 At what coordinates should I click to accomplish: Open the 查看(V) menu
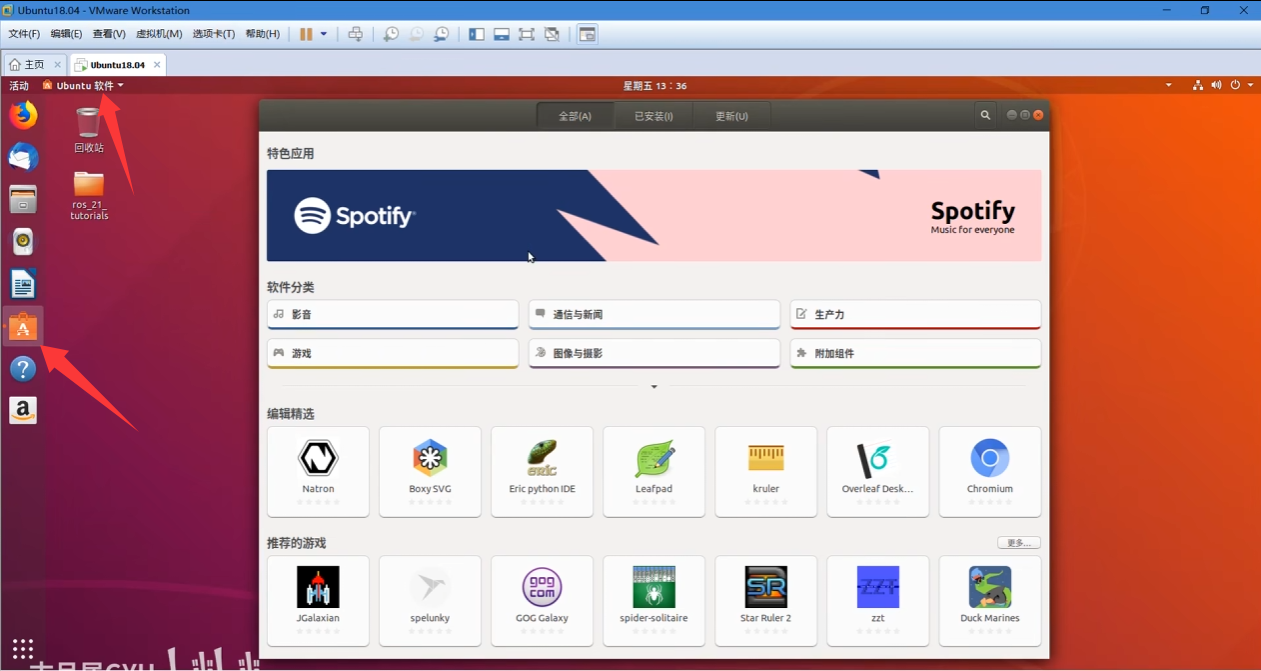coord(109,34)
